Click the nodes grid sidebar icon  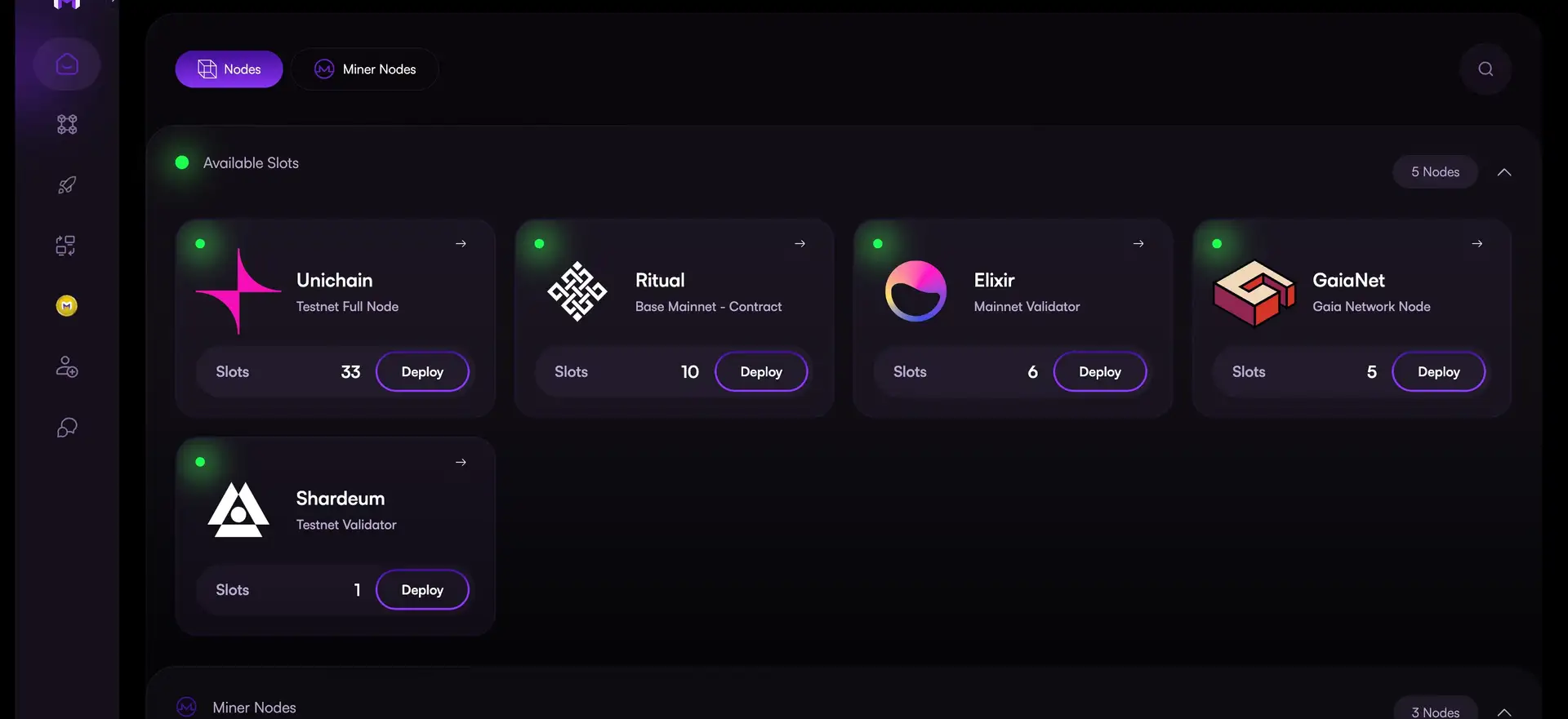tap(67, 124)
